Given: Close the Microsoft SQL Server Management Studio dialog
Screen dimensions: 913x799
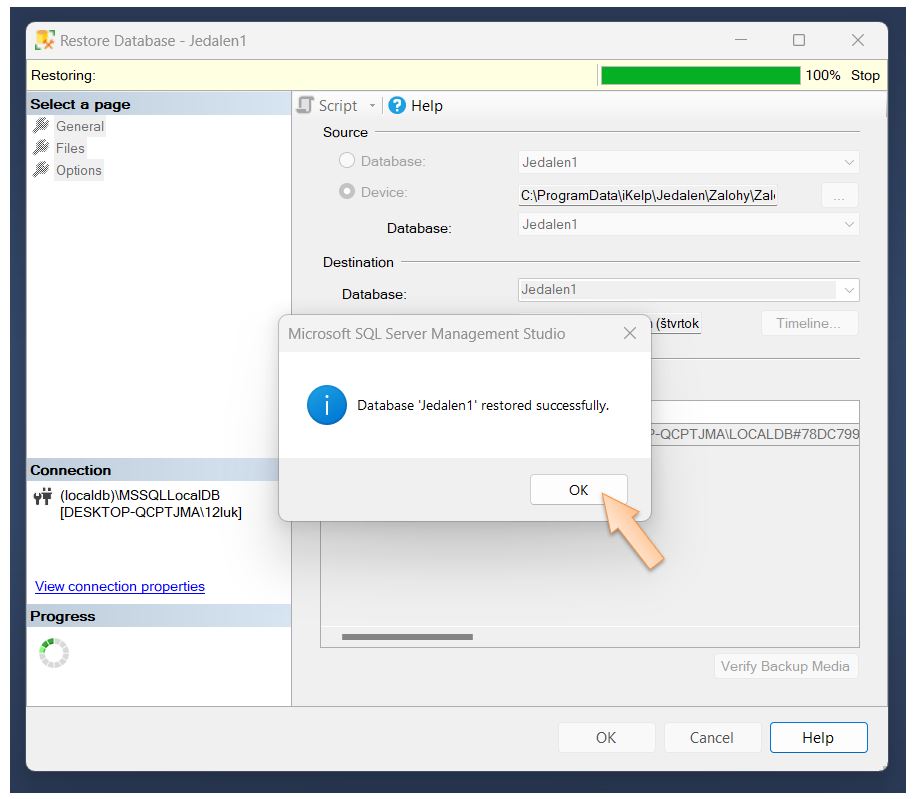Looking at the screenshot, I should (629, 333).
